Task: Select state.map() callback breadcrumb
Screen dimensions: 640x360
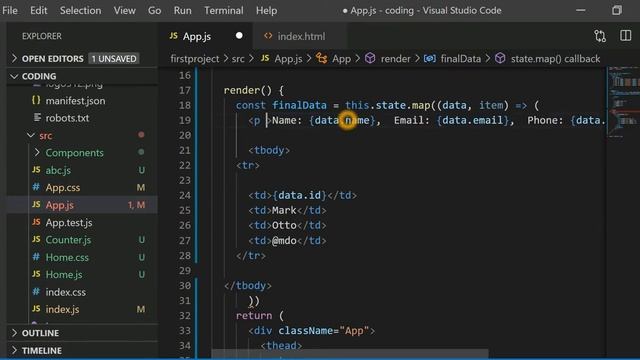Action: [555, 59]
